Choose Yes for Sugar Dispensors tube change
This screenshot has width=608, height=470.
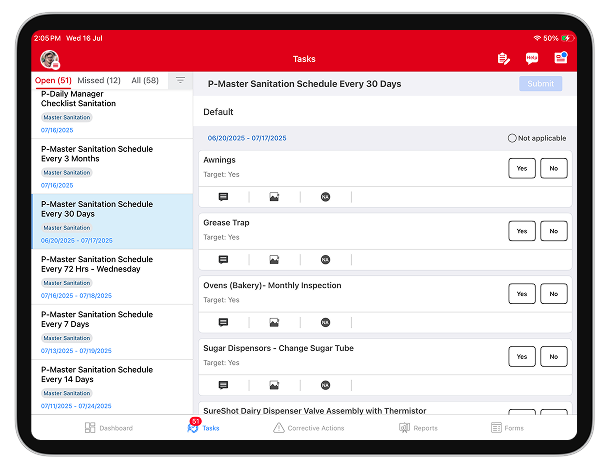tap(521, 356)
